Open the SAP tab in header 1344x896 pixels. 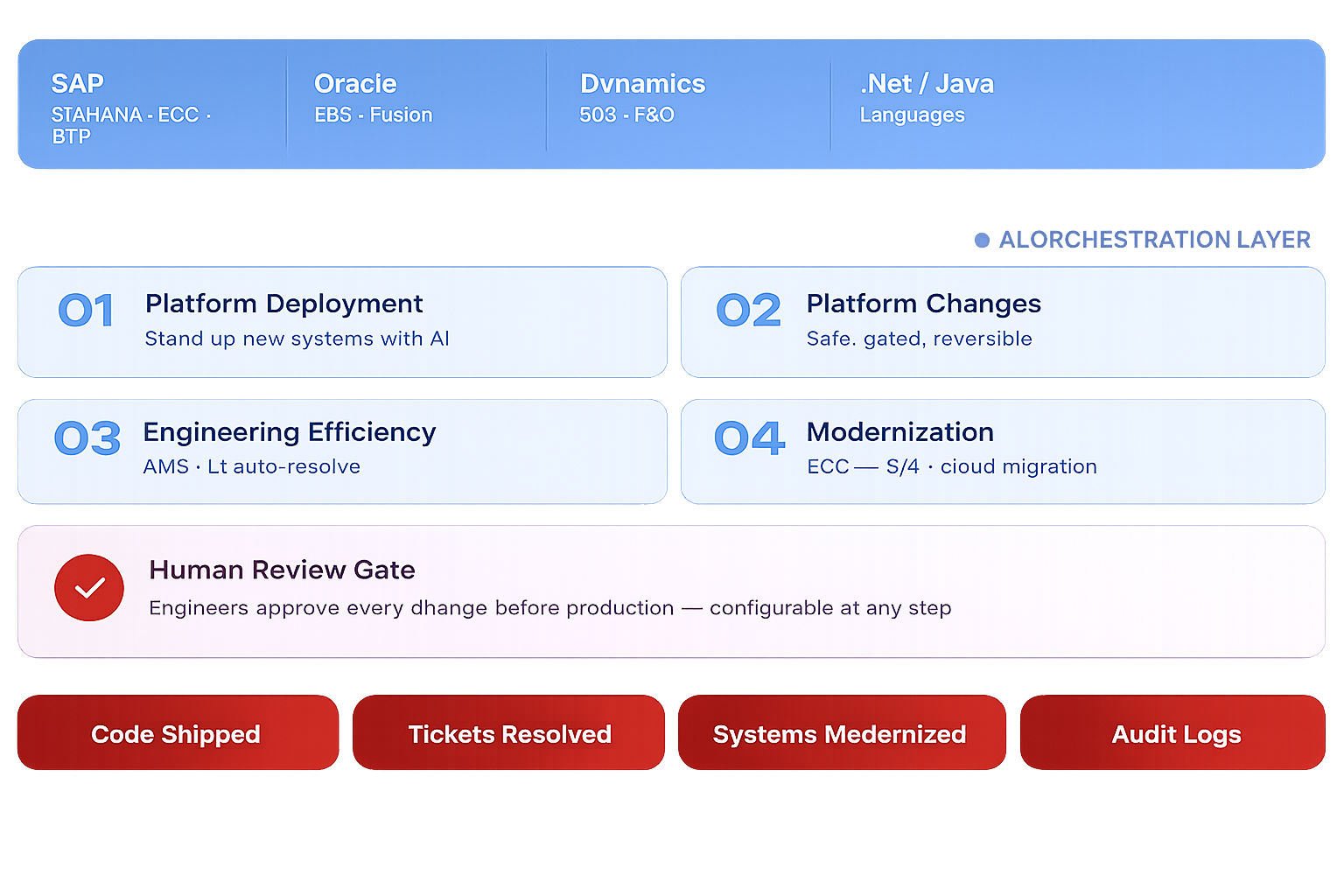pyautogui.click(x=154, y=104)
